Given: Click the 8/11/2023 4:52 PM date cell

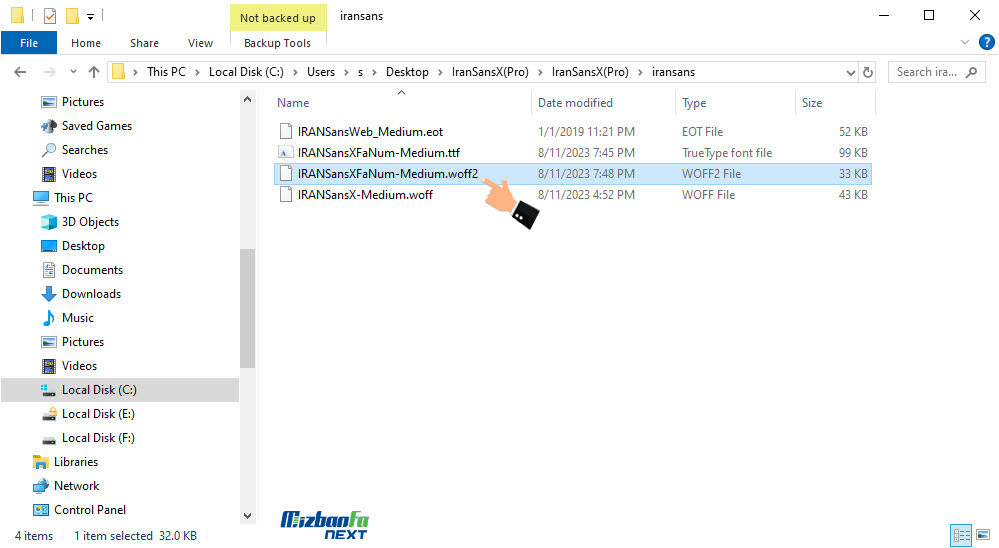Looking at the screenshot, I should click(x=586, y=195).
